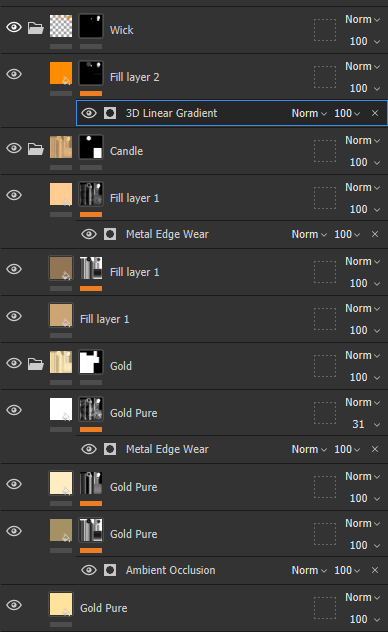
Task: Open opacity dropdown showing 31 on Gold Pure
Action: click(366, 424)
